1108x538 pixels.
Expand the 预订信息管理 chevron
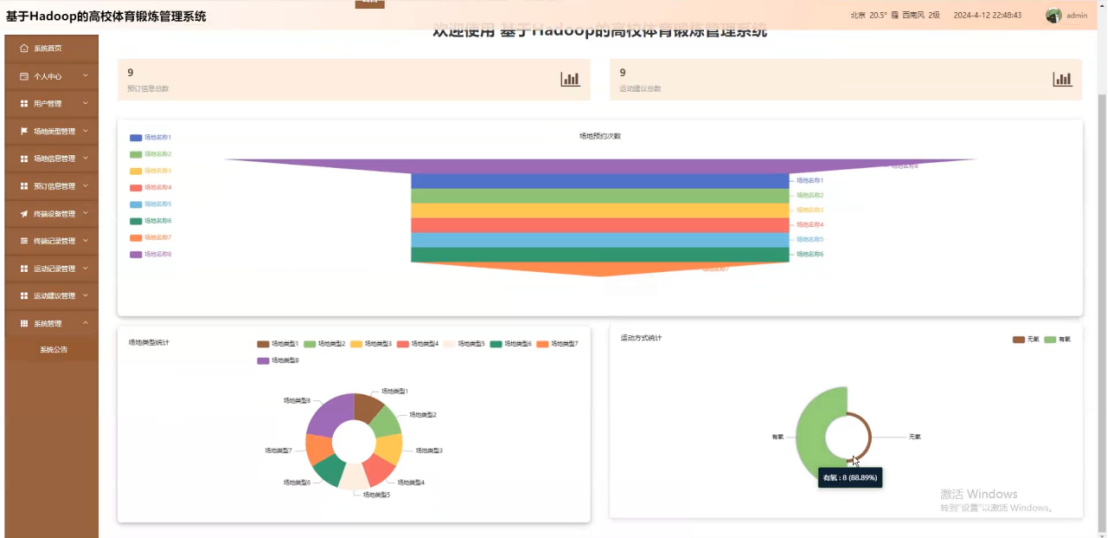(x=86, y=185)
